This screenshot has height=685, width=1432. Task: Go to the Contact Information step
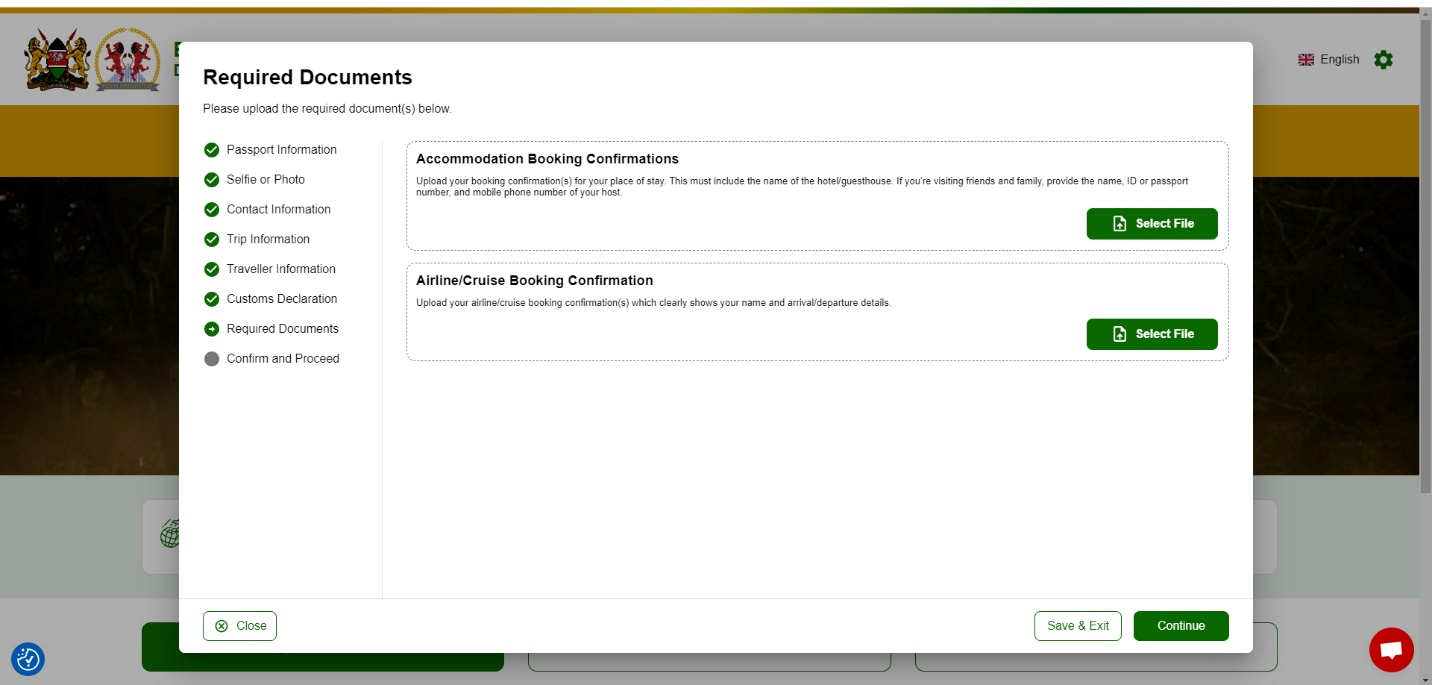pos(278,210)
